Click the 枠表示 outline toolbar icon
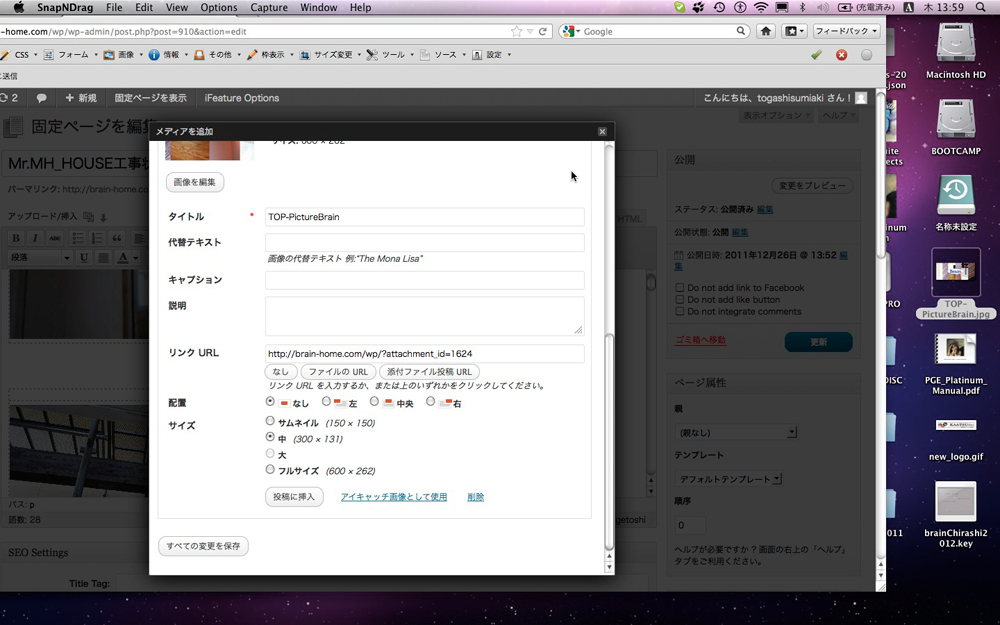 point(252,55)
